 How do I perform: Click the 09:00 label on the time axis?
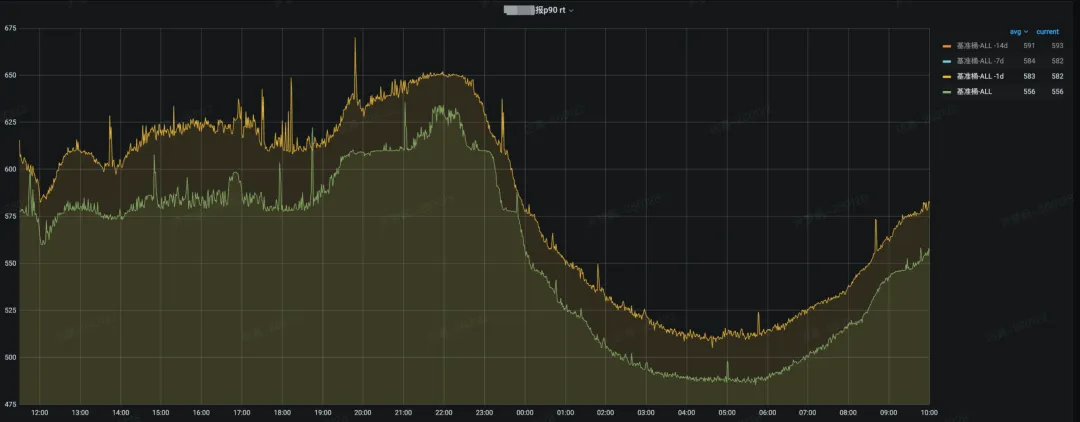point(889,413)
